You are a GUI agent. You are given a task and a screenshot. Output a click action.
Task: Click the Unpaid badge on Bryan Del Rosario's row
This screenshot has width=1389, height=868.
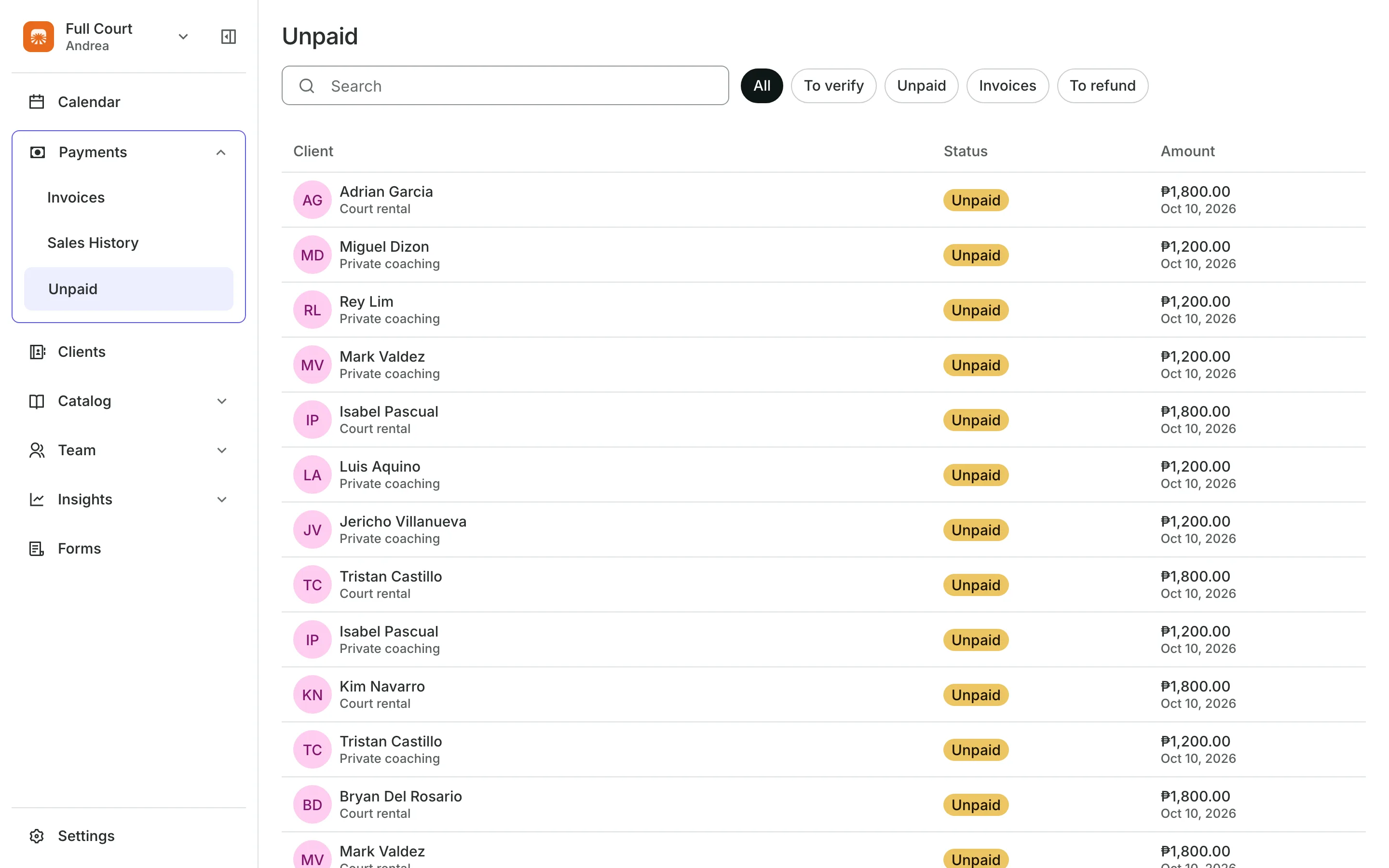click(976, 805)
